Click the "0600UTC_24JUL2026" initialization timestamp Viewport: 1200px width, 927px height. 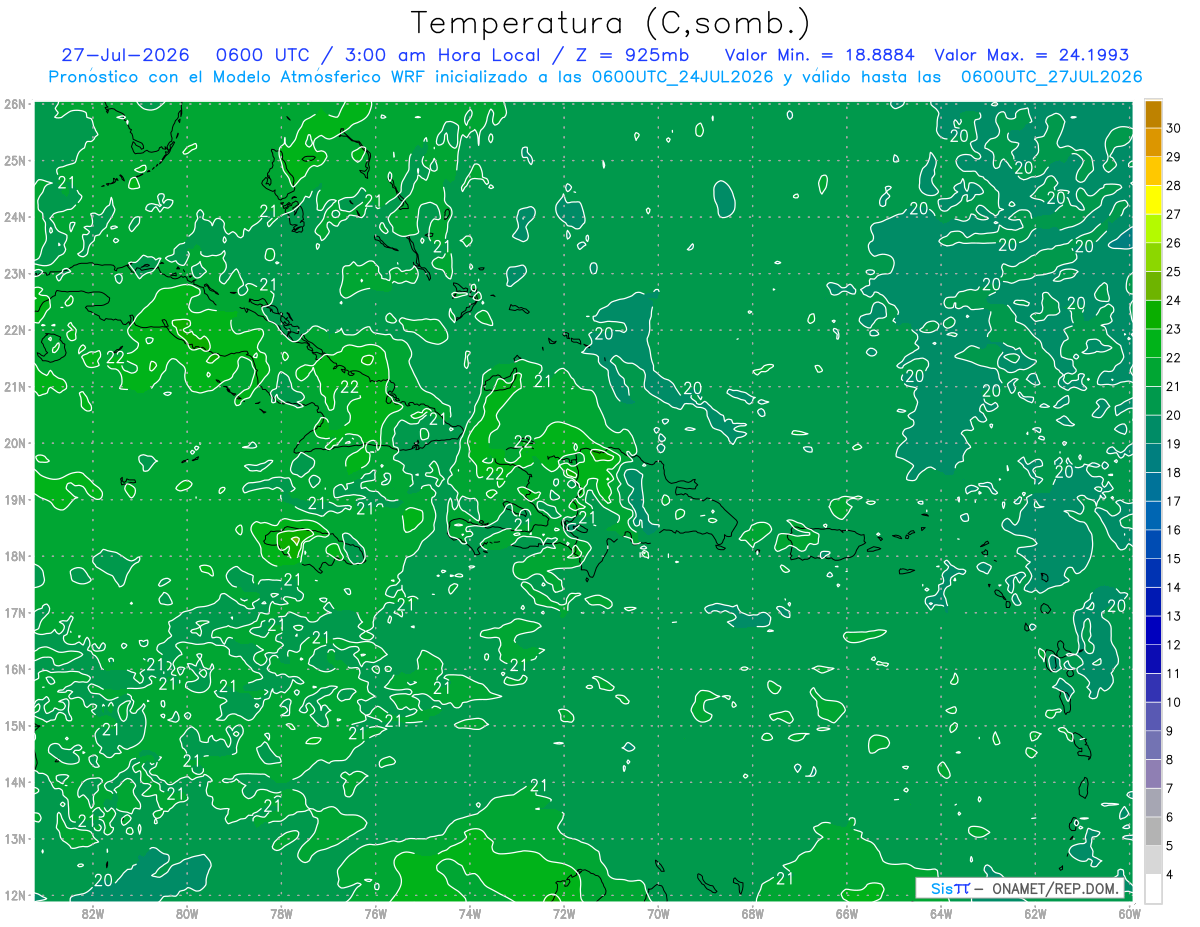point(682,76)
